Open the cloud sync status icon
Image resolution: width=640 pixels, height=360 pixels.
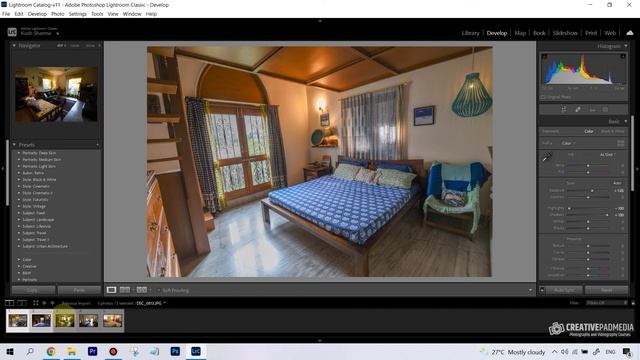click(630, 33)
